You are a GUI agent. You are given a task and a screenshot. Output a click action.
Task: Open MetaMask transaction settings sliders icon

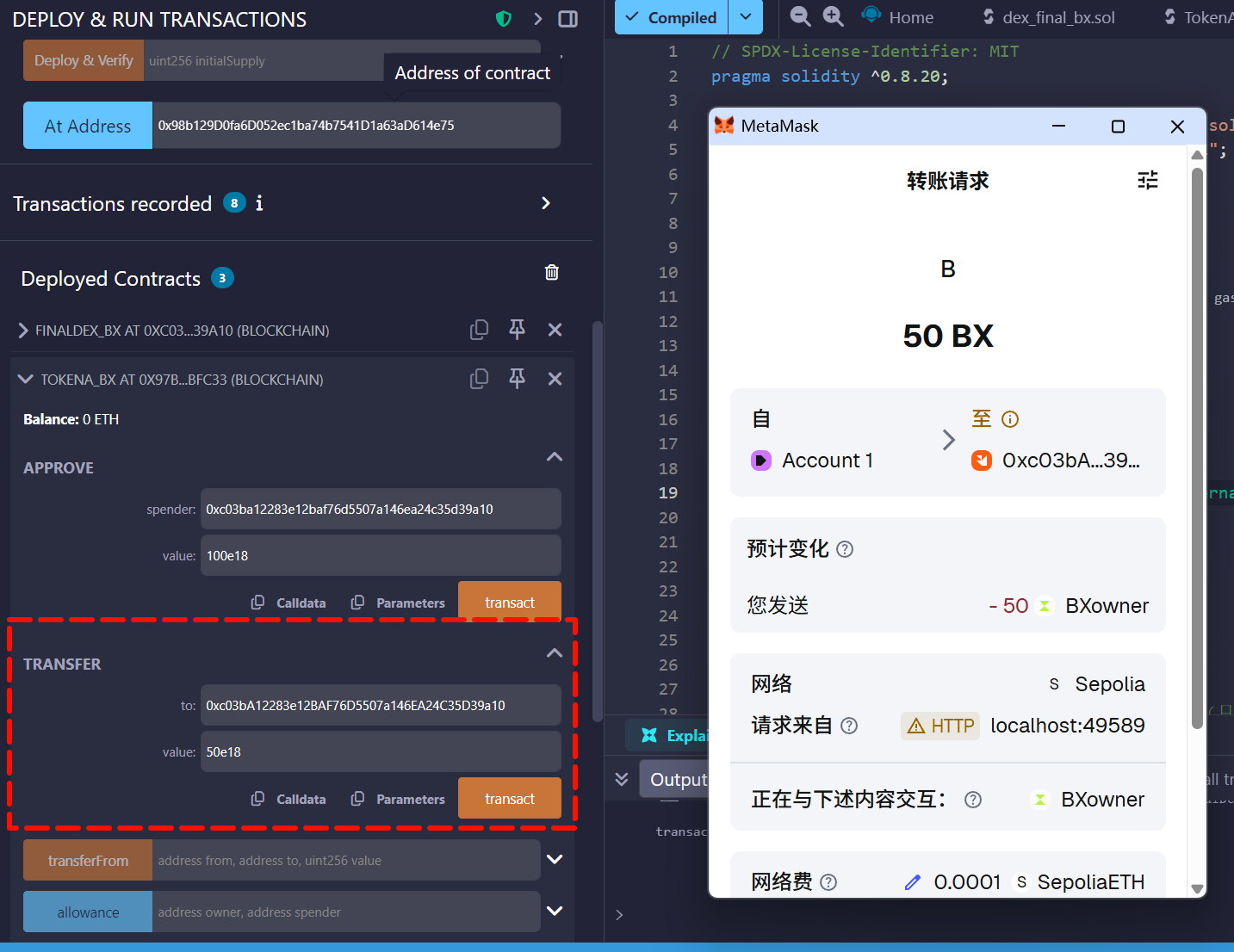pos(1147,180)
